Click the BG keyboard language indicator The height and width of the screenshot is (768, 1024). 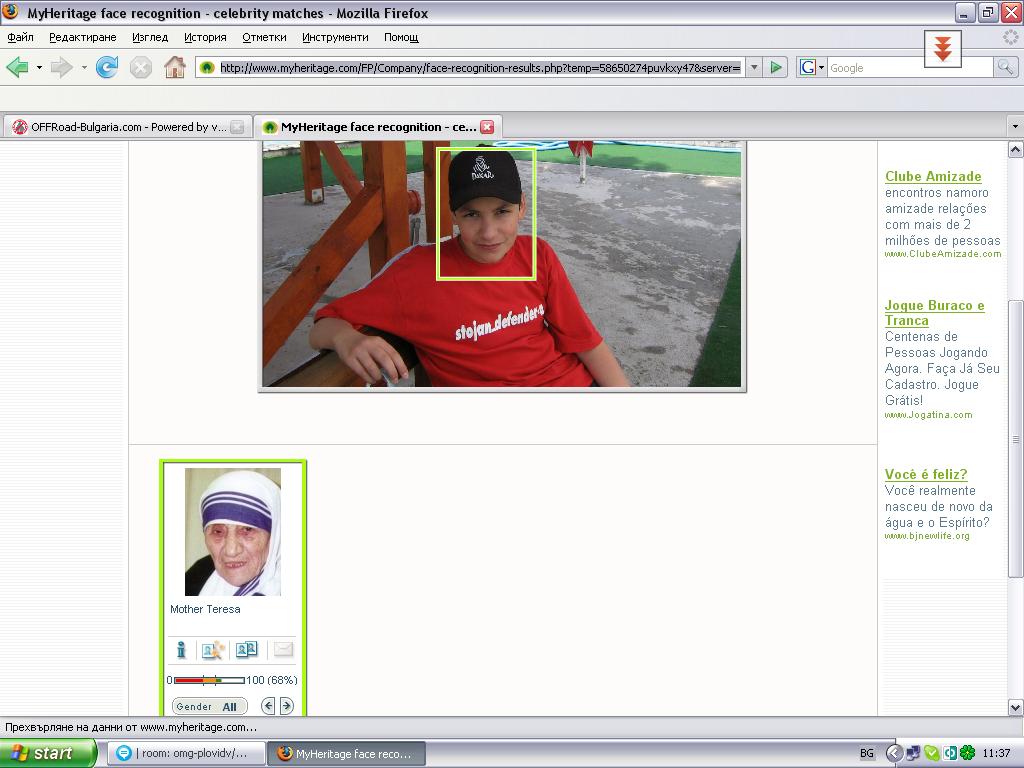(867, 753)
